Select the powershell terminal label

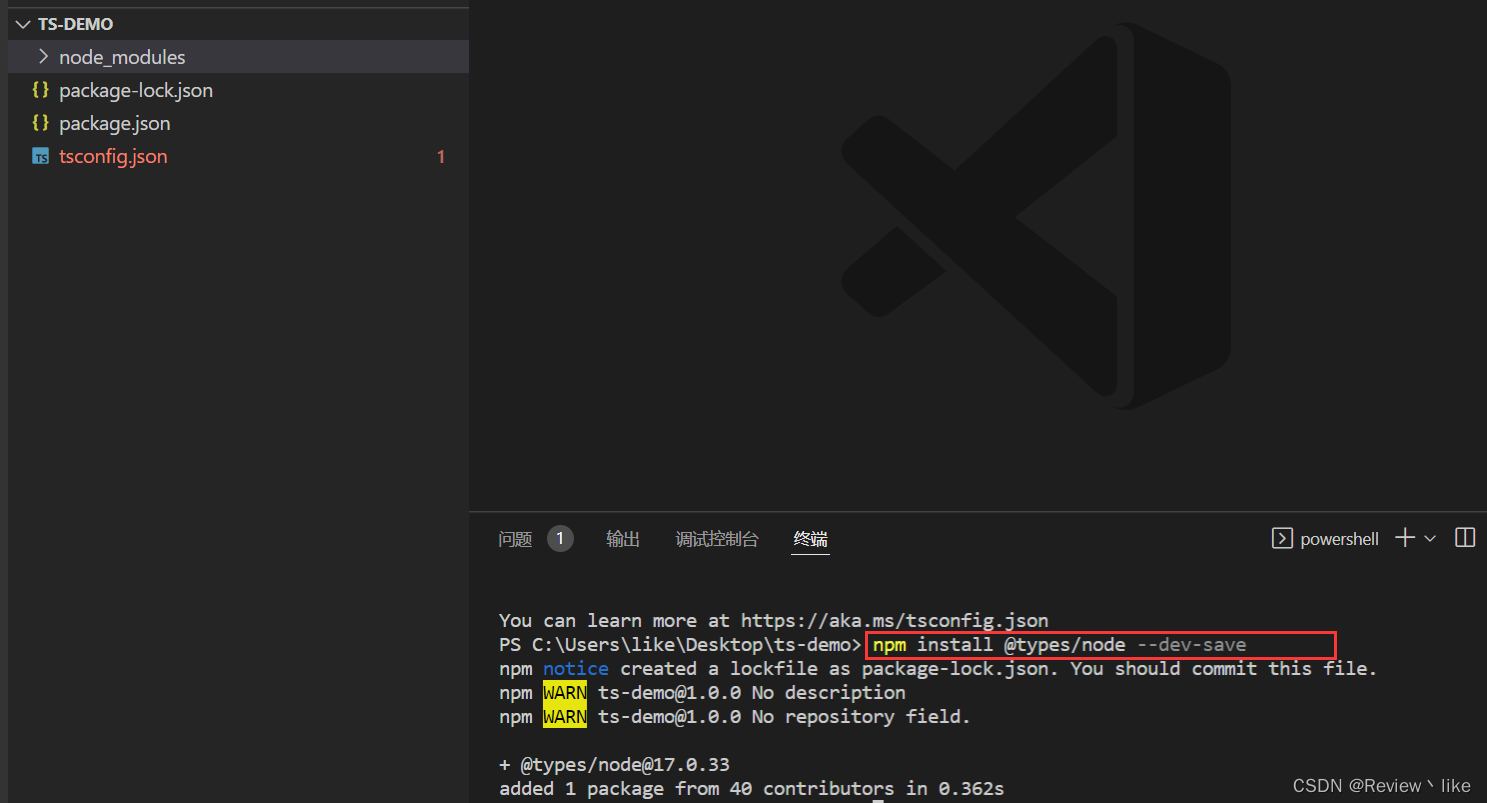(x=1340, y=539)
